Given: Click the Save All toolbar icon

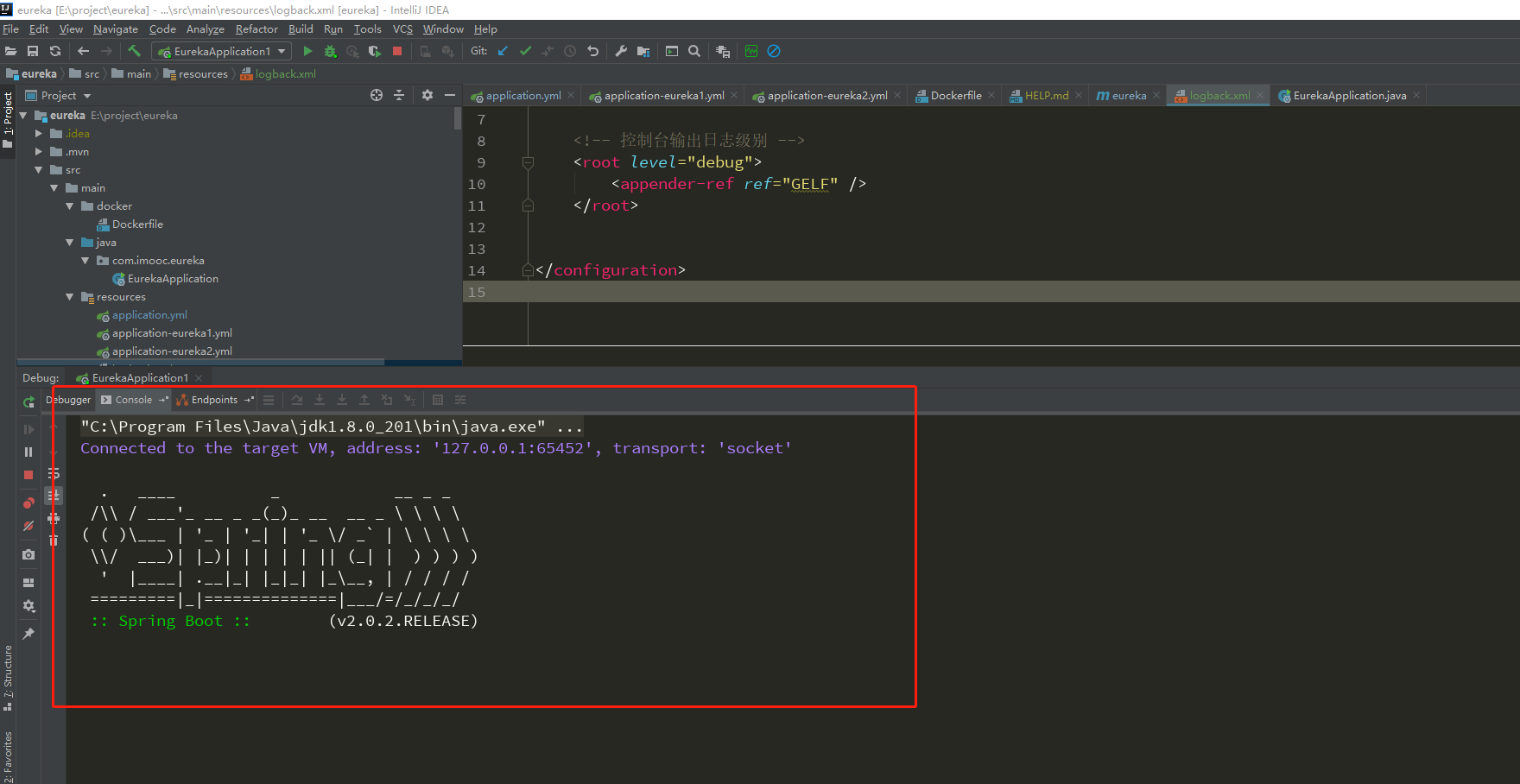Looking at the screenshot, I should 33,51.
